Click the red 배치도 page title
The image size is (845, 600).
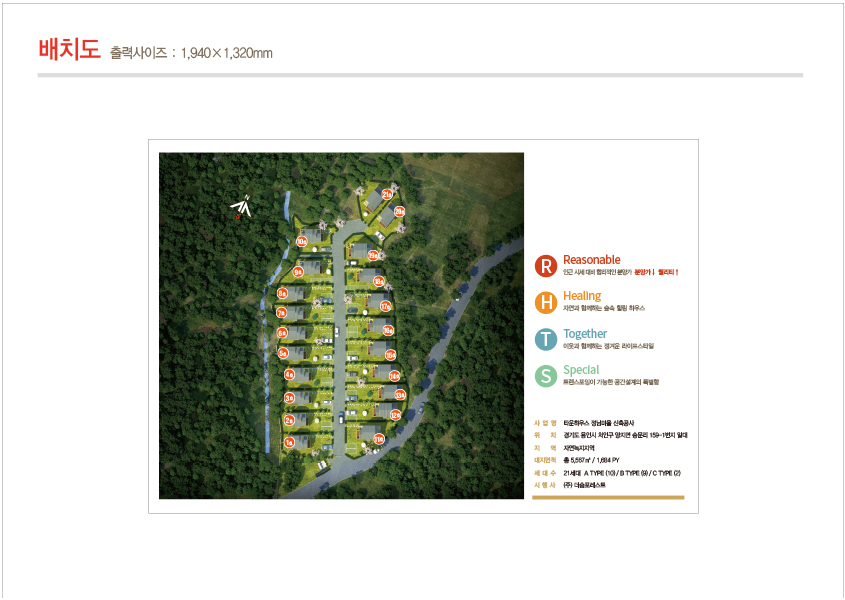(69, 49)
